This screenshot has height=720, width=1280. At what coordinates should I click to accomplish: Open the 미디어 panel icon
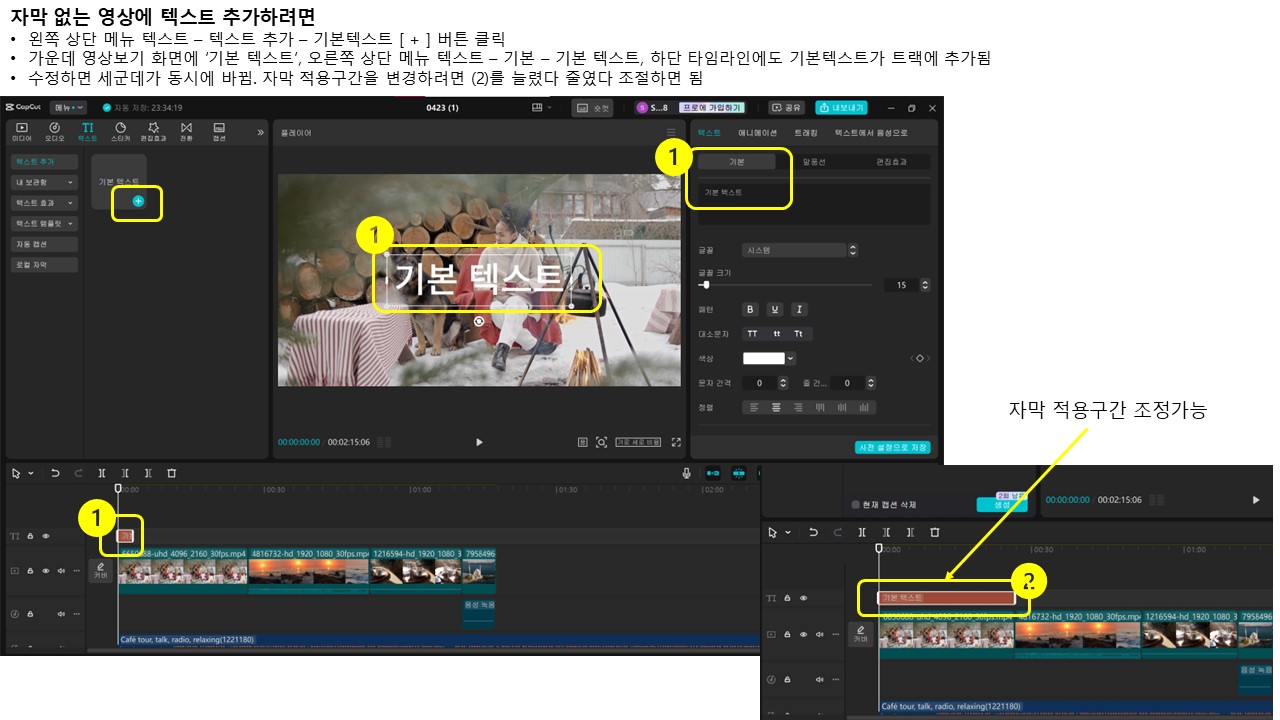click(x=22, y=132)
